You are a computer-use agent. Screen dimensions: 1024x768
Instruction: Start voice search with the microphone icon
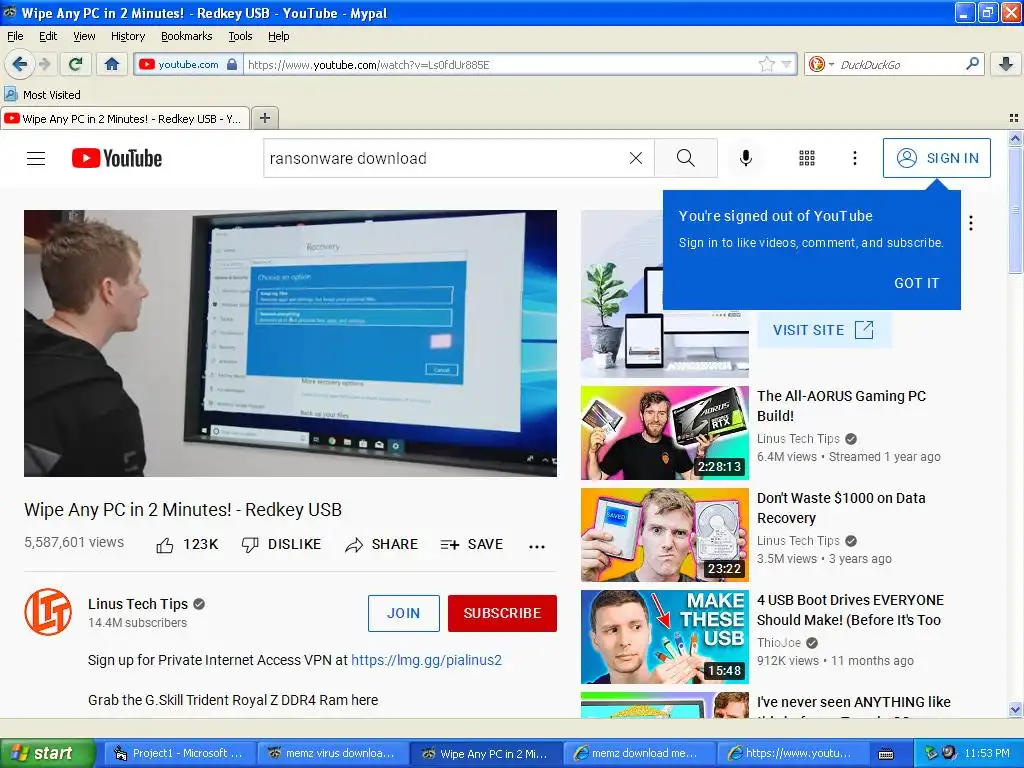coord(746,158)
